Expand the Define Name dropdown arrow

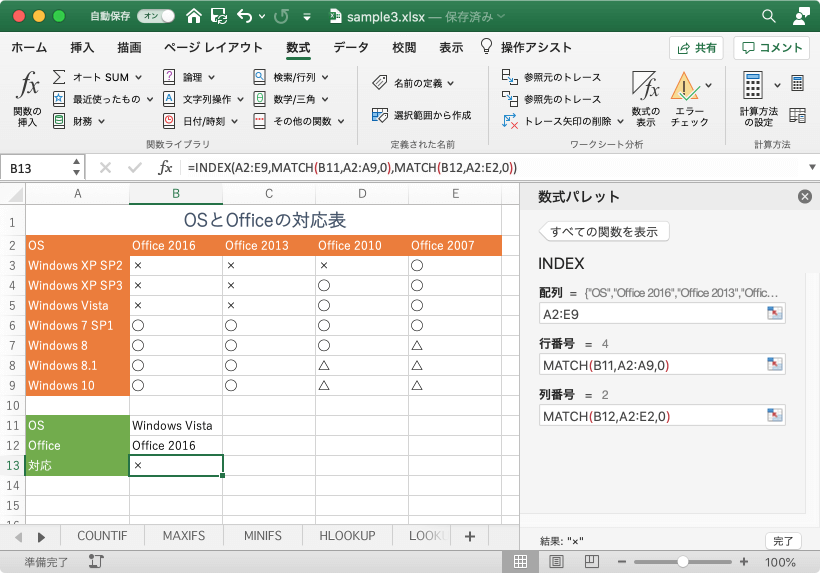click(x=451, y=83)
